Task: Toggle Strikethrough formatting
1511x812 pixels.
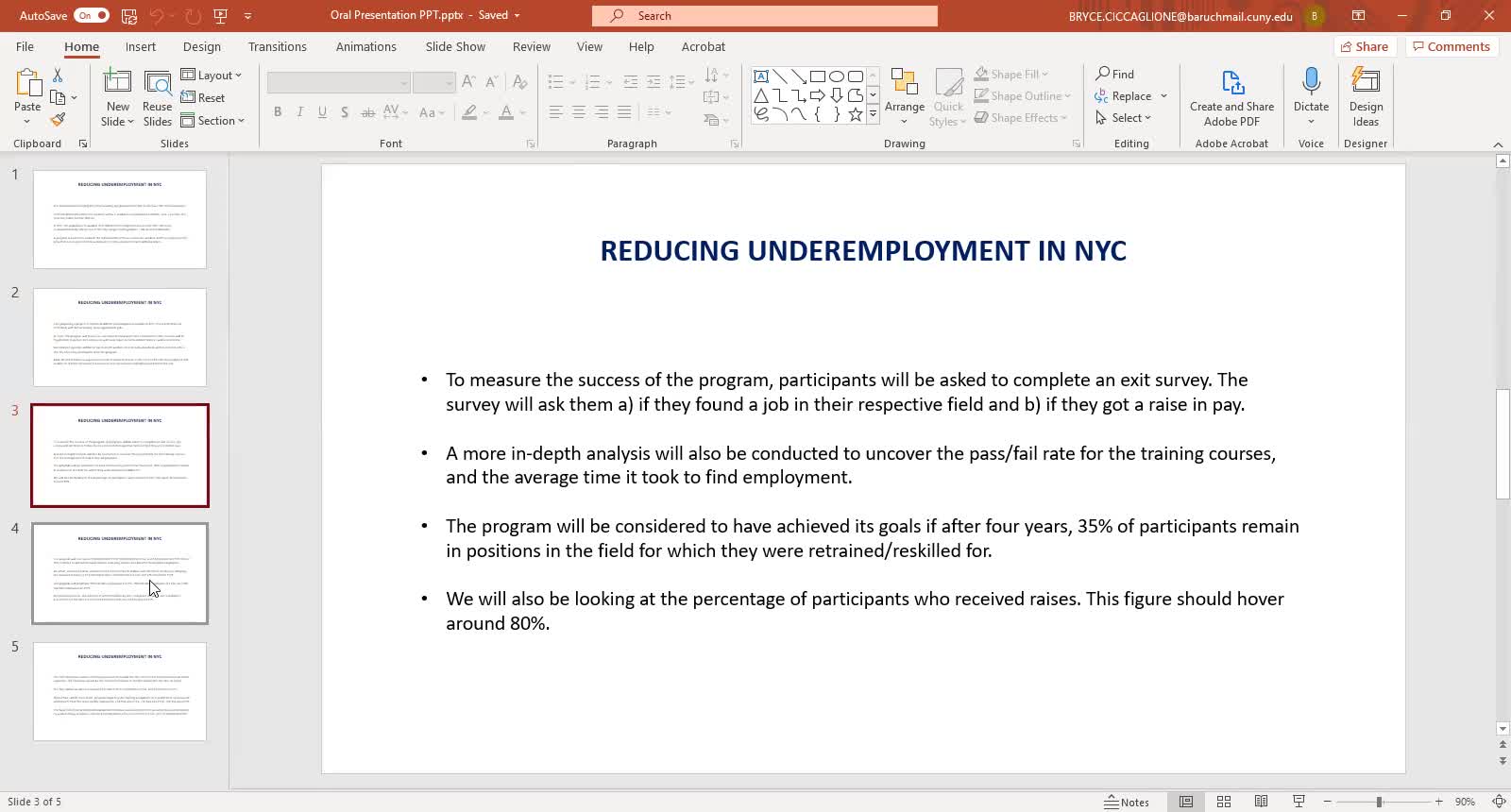Action: point(368,112)
